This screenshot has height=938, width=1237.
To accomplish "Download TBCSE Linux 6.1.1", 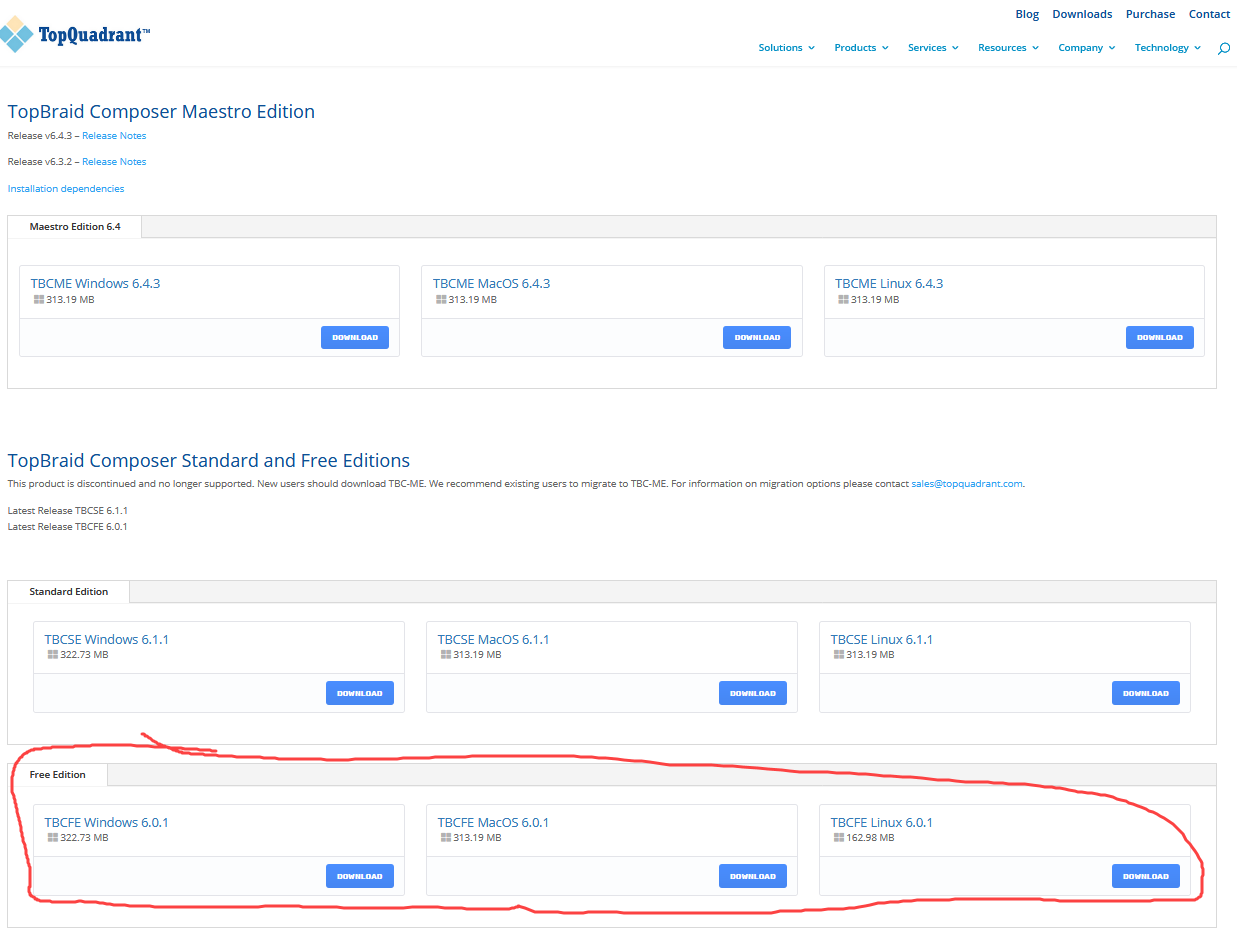I will coord(1146,693).
